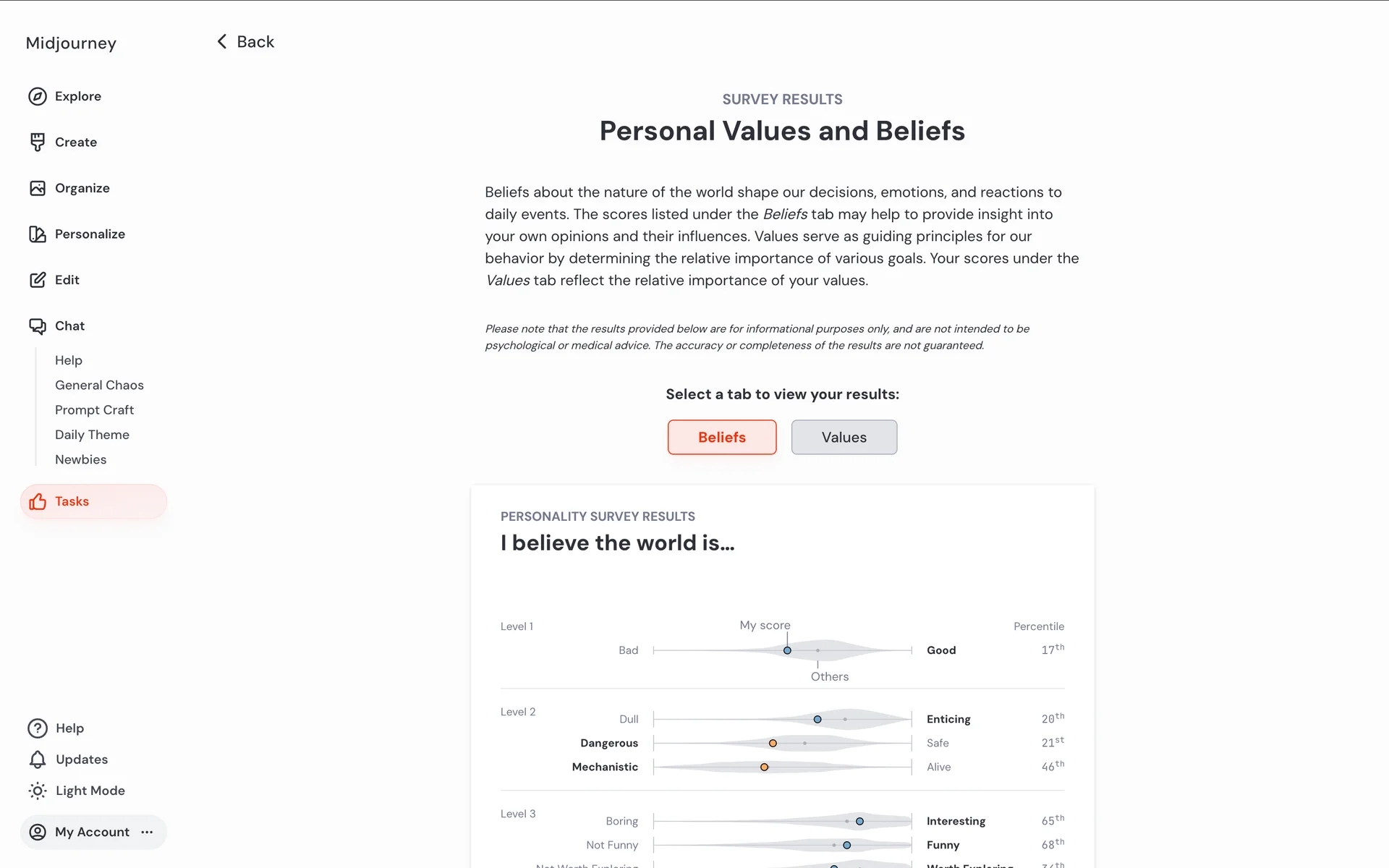1389x868 pixels.
Task: Open the Daily Theme chat room
Action: pos(92,435)
